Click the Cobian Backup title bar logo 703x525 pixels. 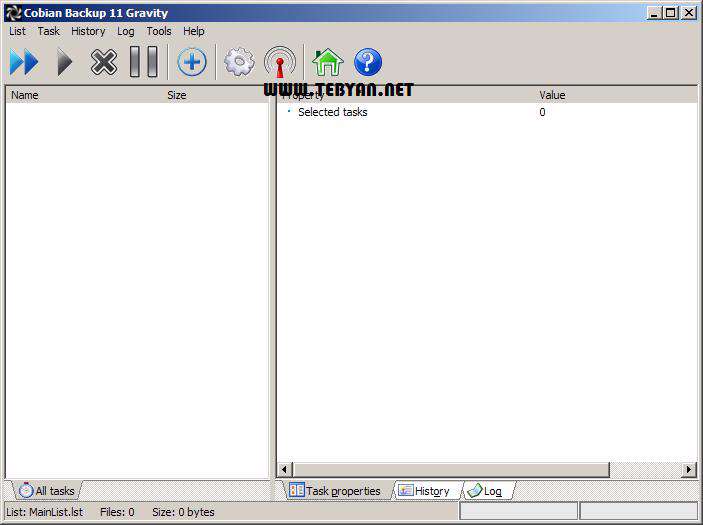(x=13, y=13)
